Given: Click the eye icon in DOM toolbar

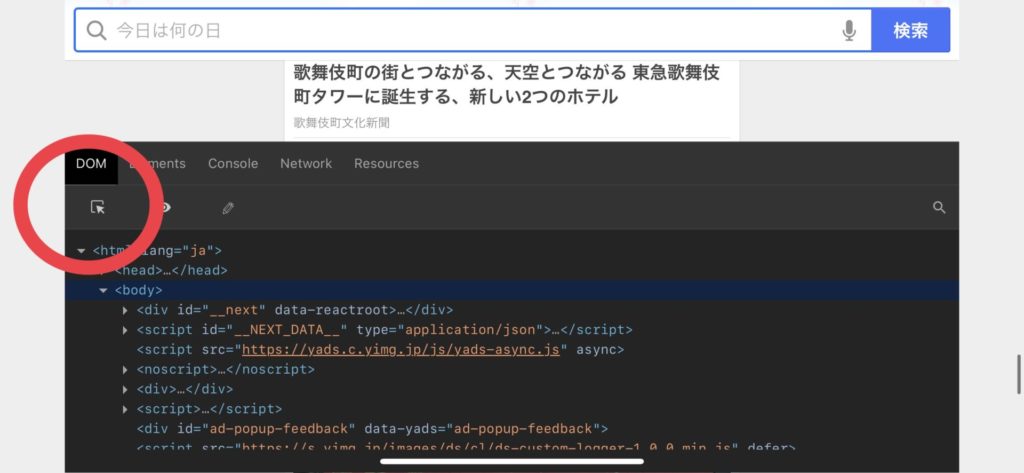Looking at the screenshot, I should (164, 207).
